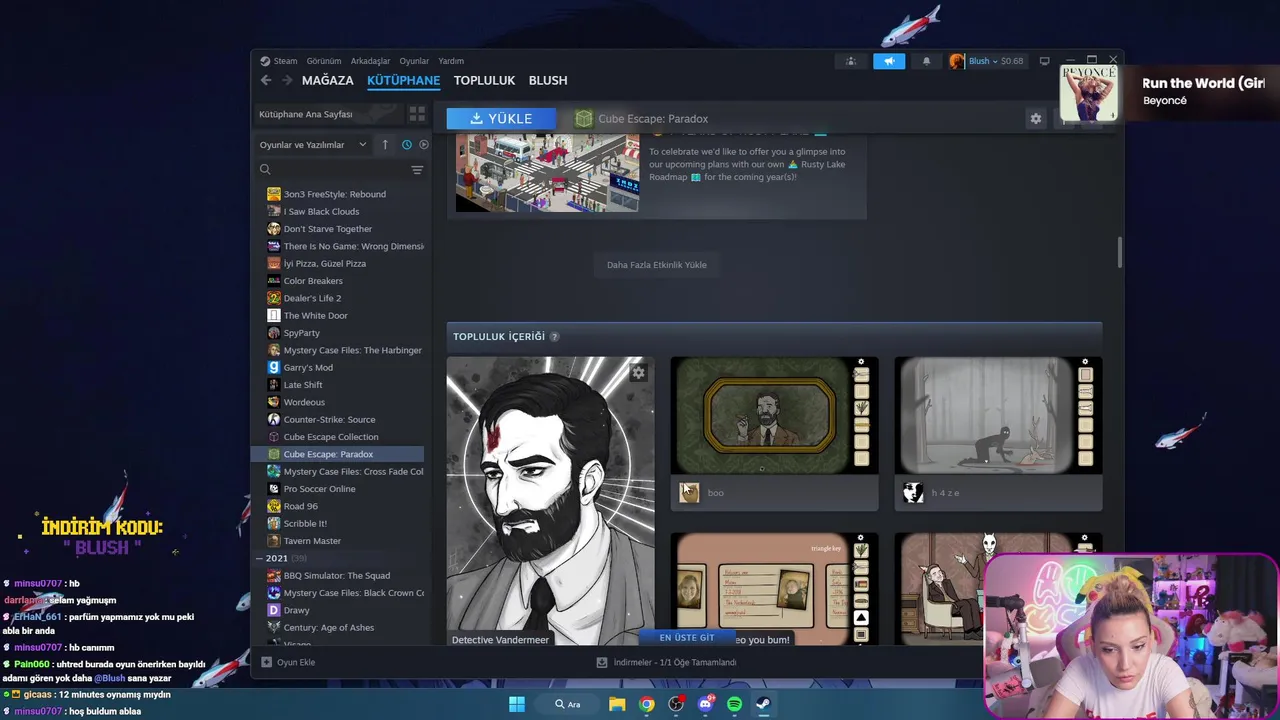The width and height of the screenshot is (1280, 720).
Task: Open File Explorer on the taskbar
Action: [x=617, y=704]
